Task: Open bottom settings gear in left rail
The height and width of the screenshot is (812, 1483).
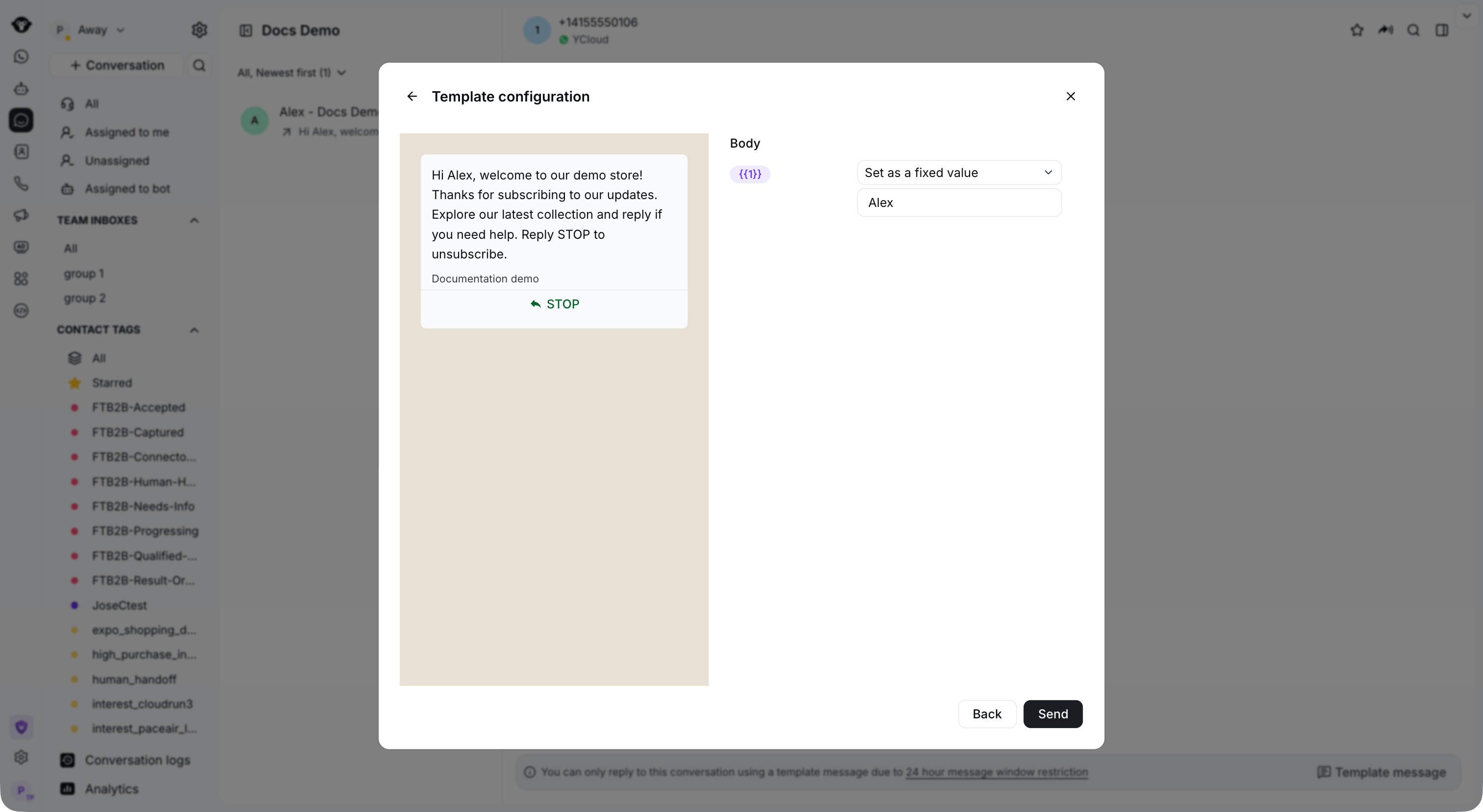Action: (x=21, y=757)
